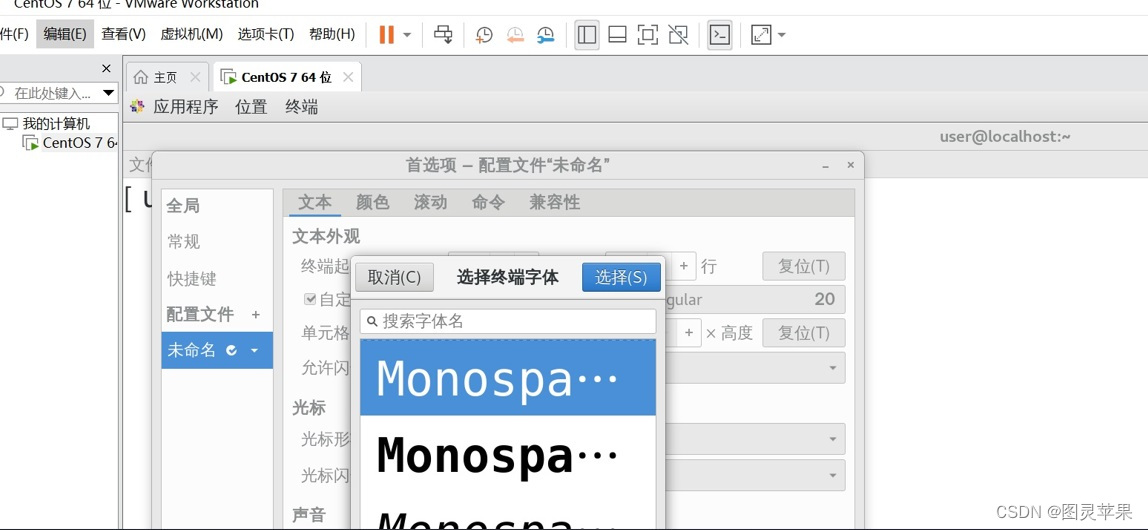1148x530 pixels.
Task: Open the power options arrow beside the pause button
Action: point(407,34)
